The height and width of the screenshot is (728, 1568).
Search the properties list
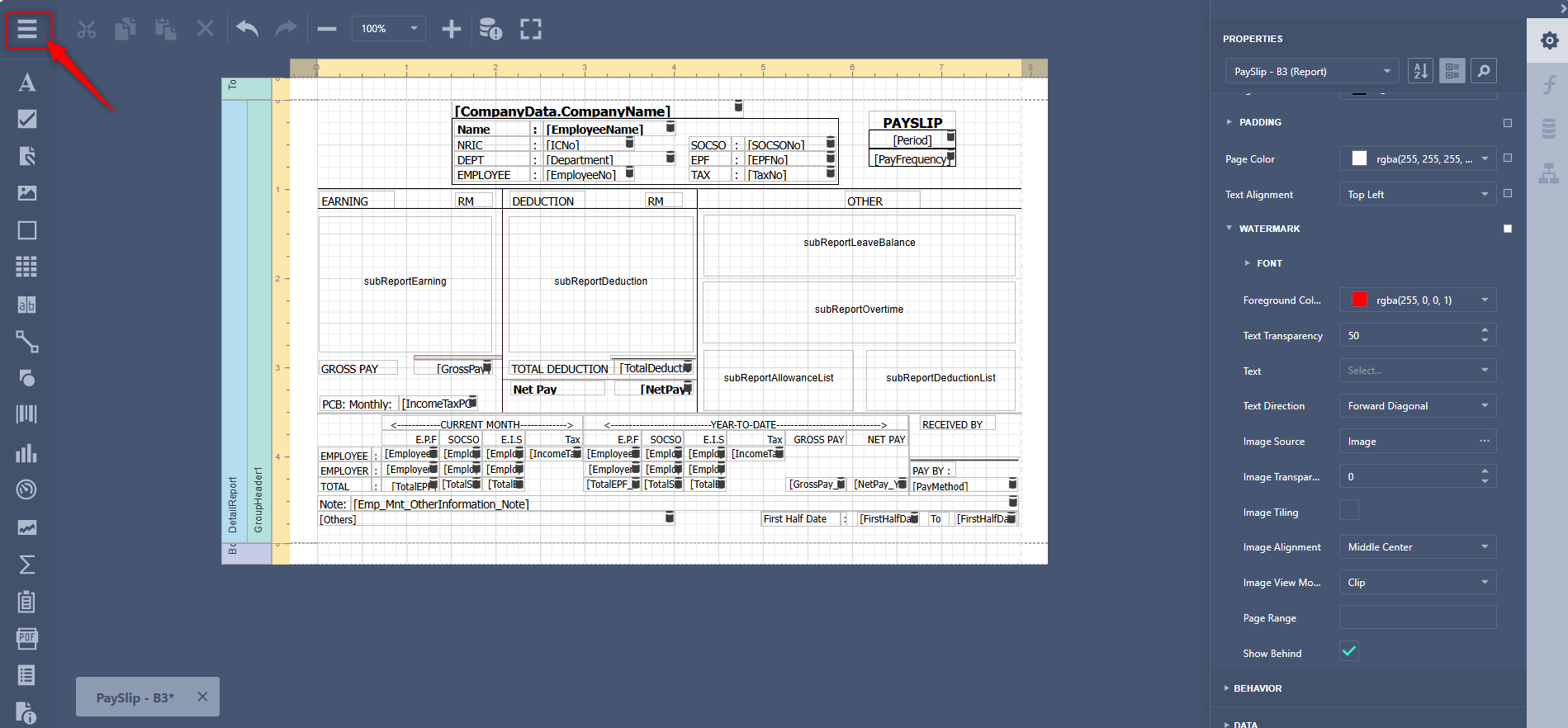tap(1484, 71)
